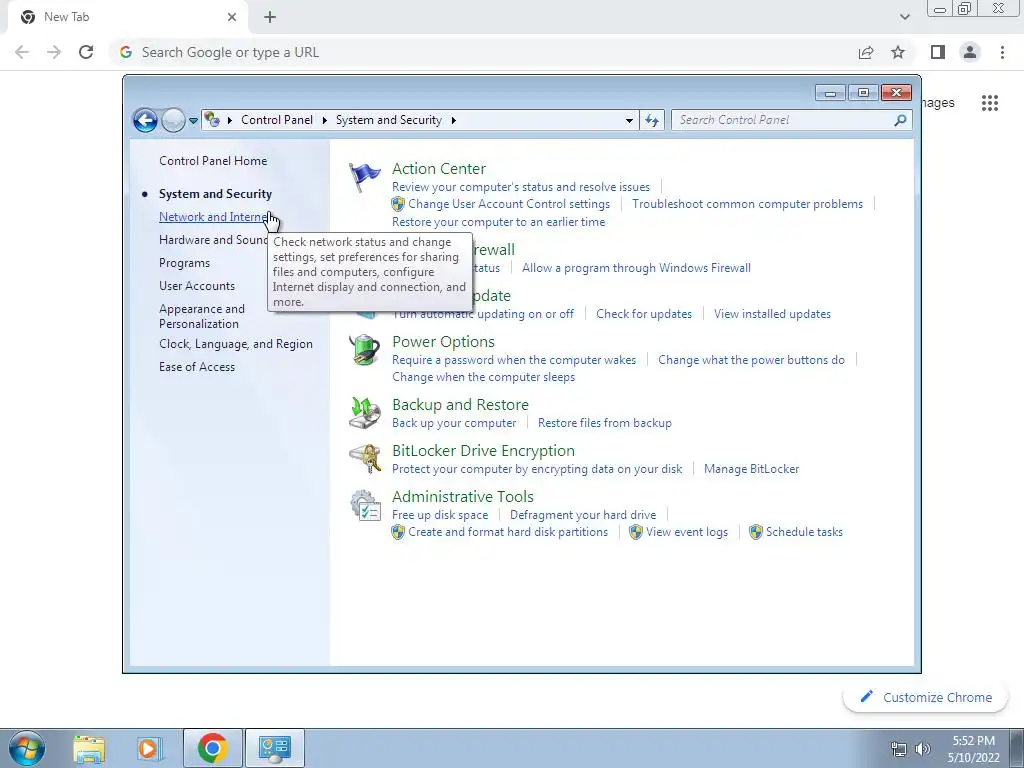Click the Chrome share page icon

tap(866, 52)
